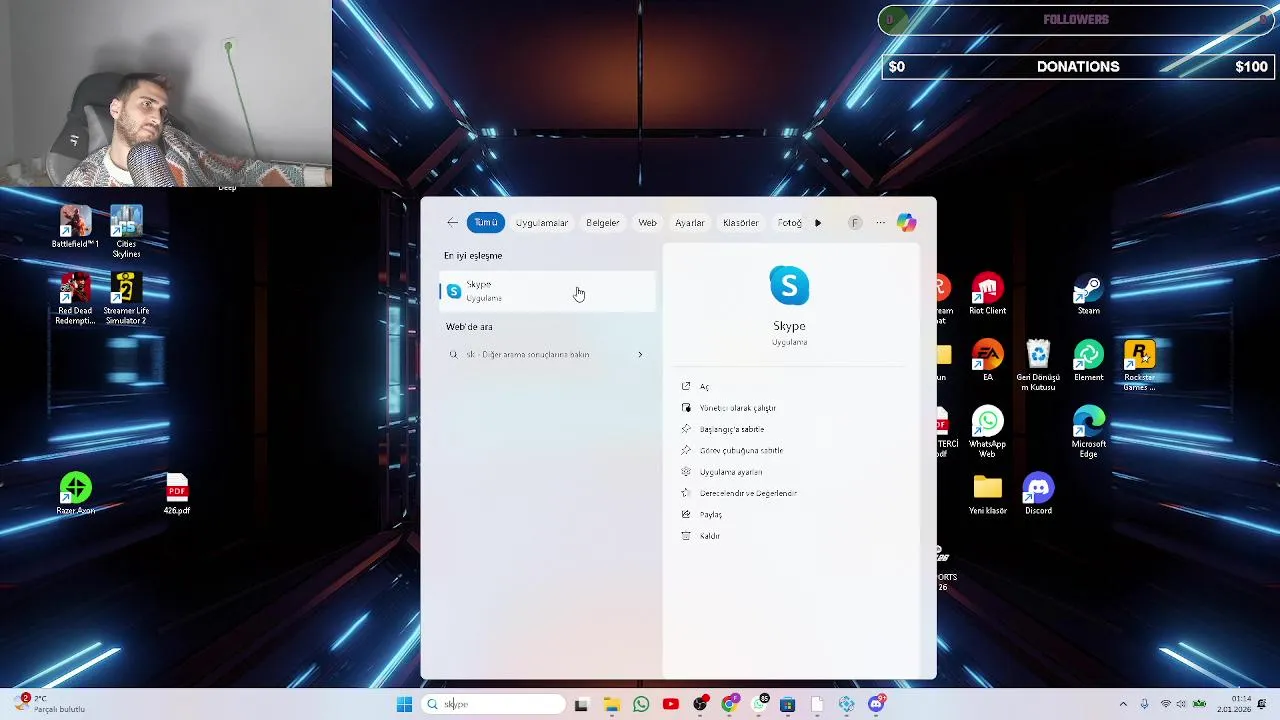
Task: Expand web results with the chevron arrow
Action: pyautogui.click(x=640, y=354)
